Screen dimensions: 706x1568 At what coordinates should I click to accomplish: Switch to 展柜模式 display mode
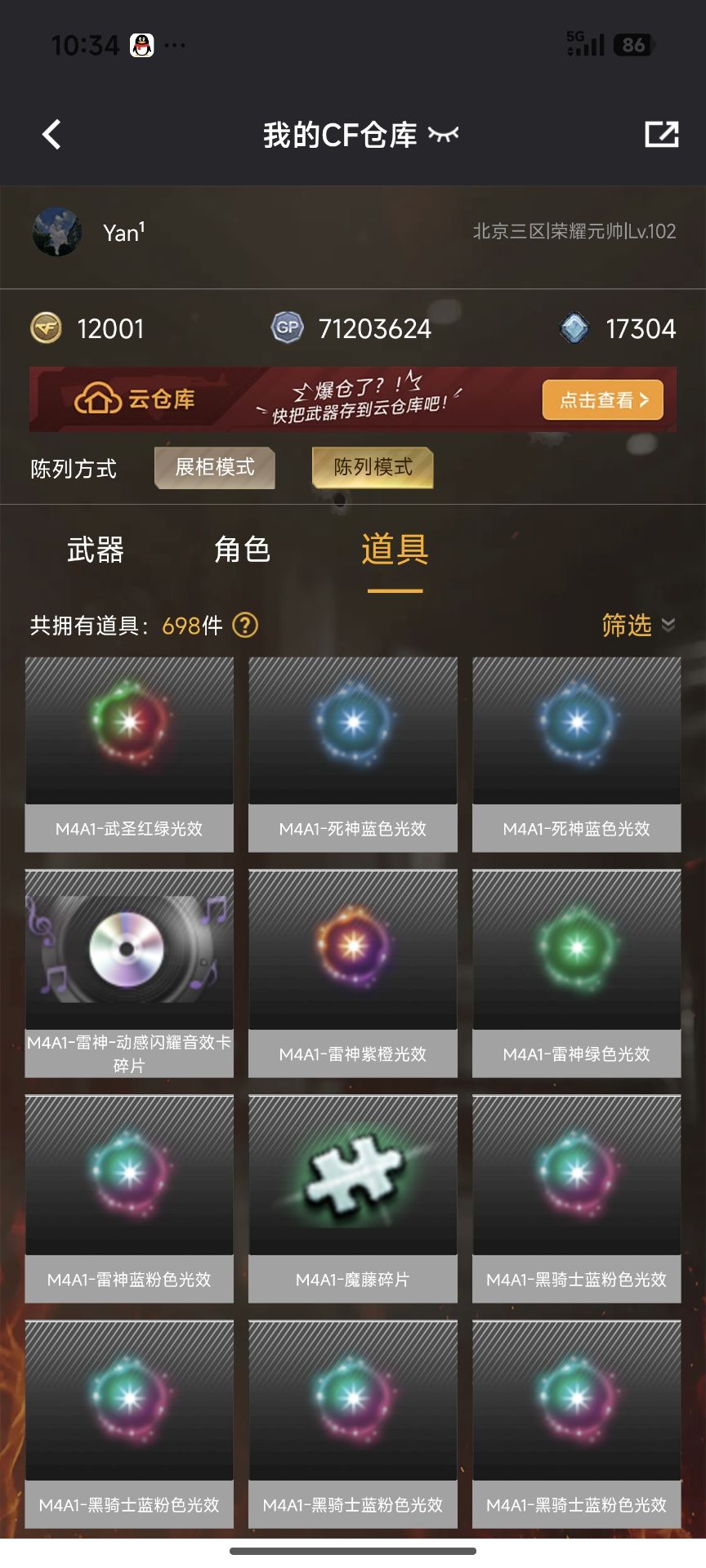[x=215, y=467]
